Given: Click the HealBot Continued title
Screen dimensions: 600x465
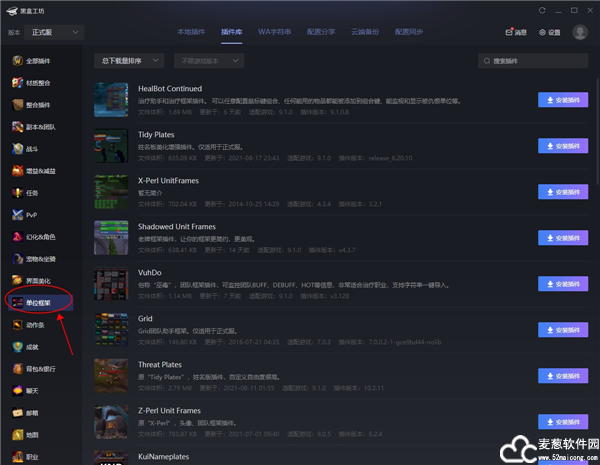Looking at the screenshot, I should tap(170, 89).
